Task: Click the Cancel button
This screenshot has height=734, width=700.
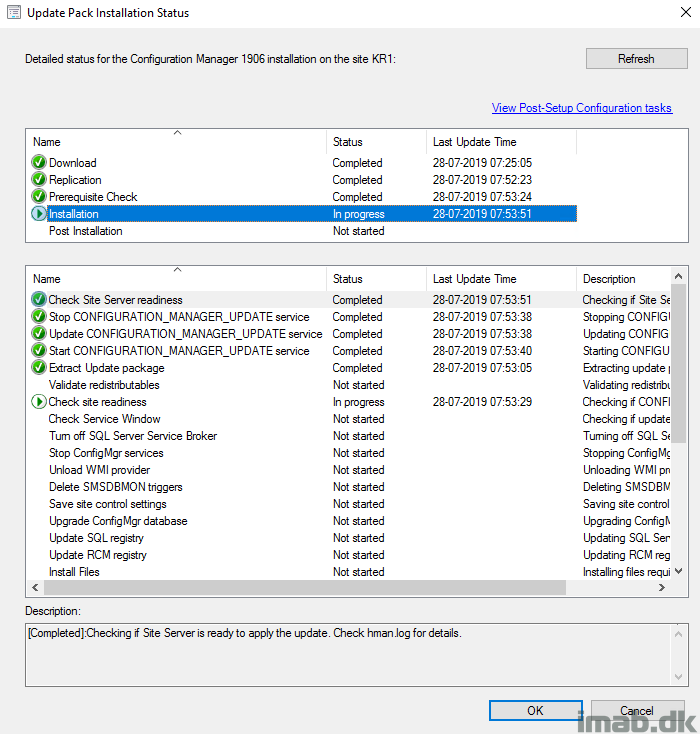Action: 637,711
